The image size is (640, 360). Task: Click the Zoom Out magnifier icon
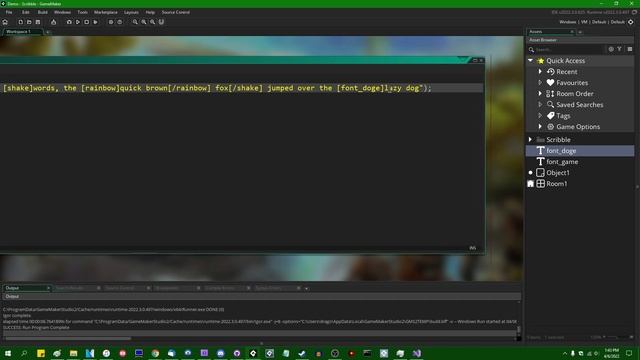[135, 22]
